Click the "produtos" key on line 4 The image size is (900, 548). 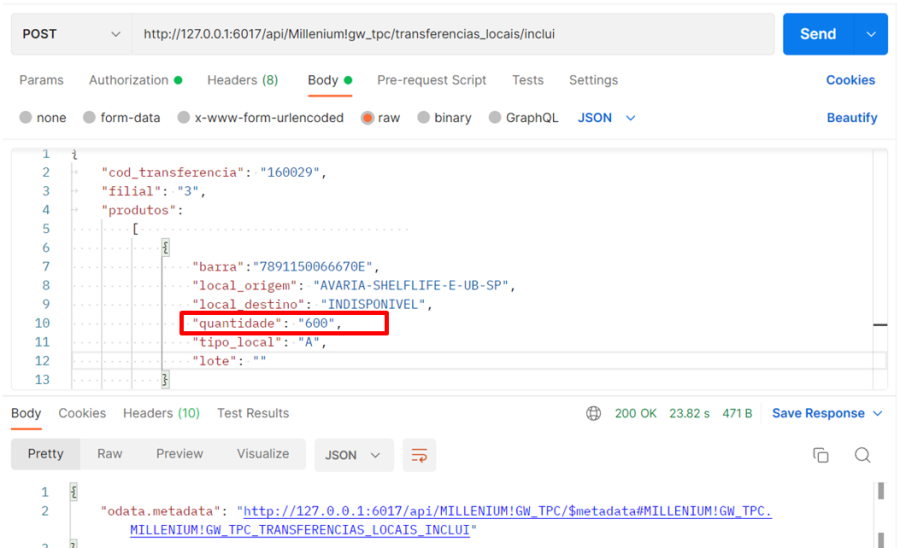click(x=139, y=210)
